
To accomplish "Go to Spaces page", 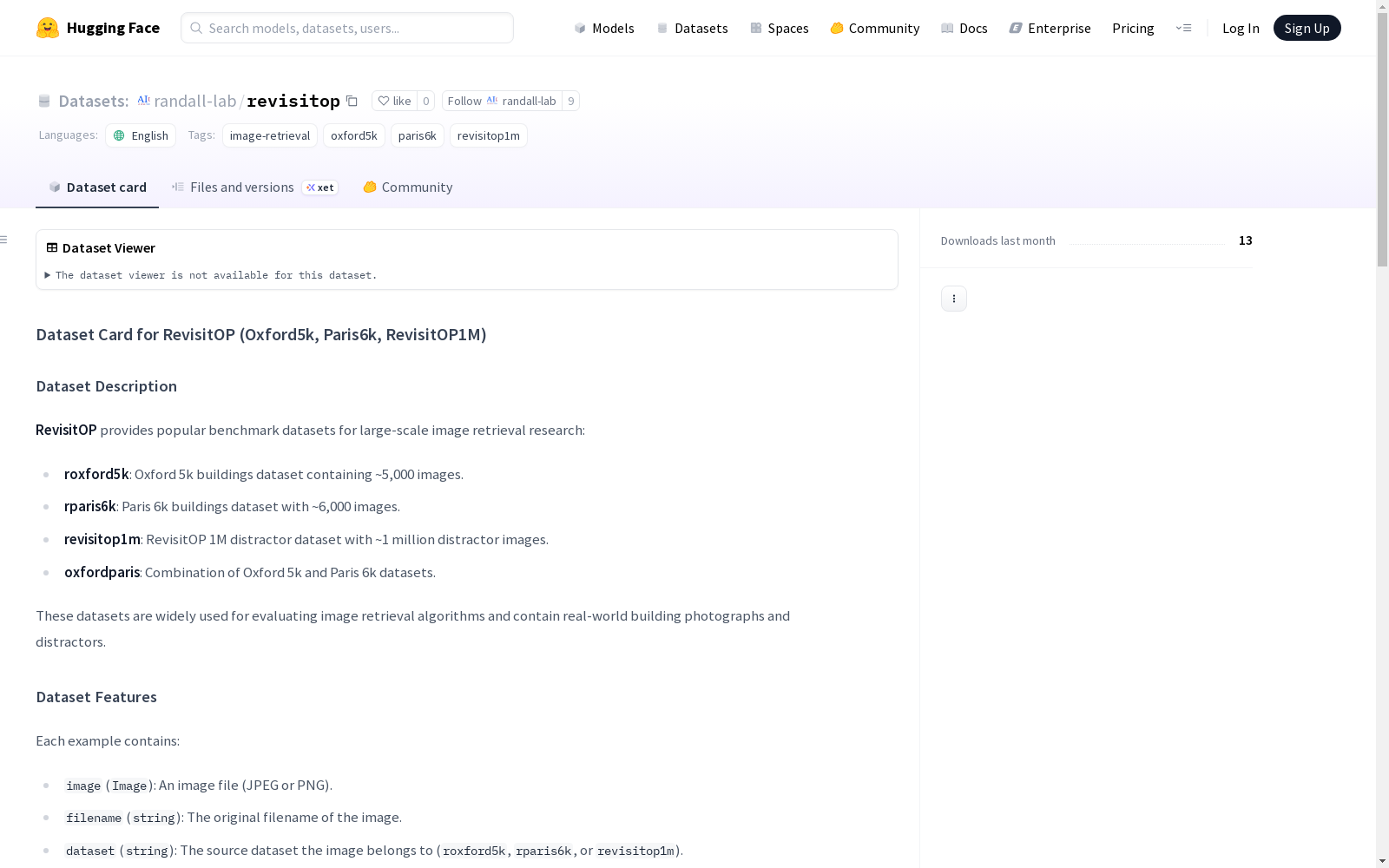I will (x=780, y=28).
